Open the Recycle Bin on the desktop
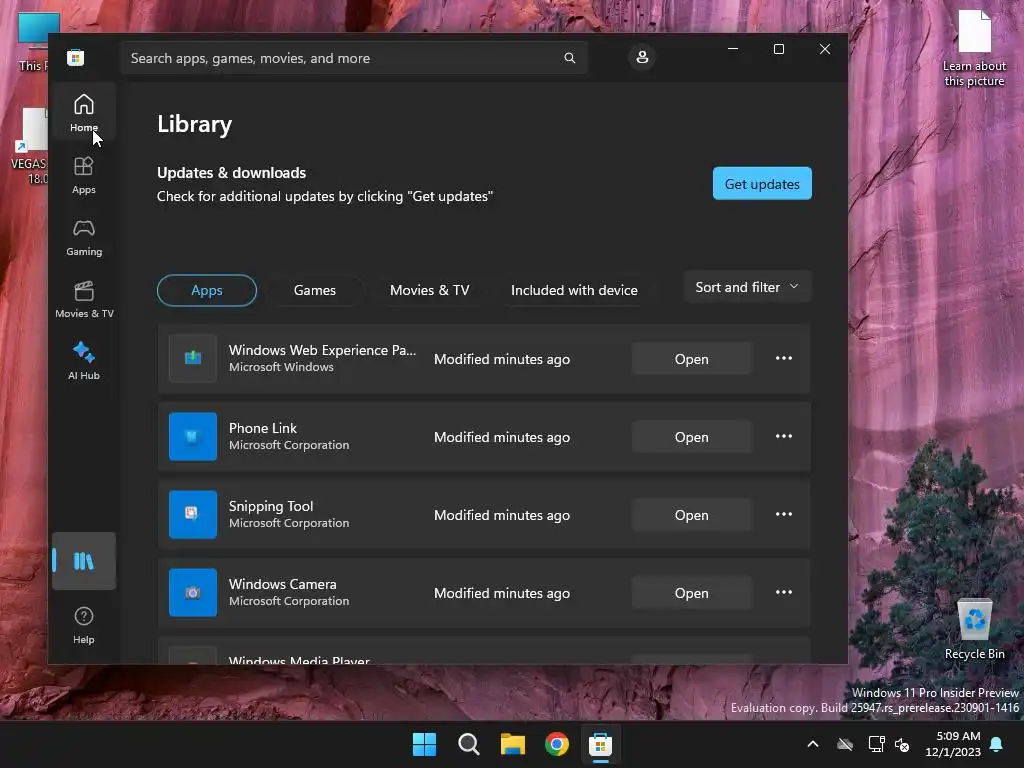Viewport: 1024px width, 768px height. click(x=974, y=630)
